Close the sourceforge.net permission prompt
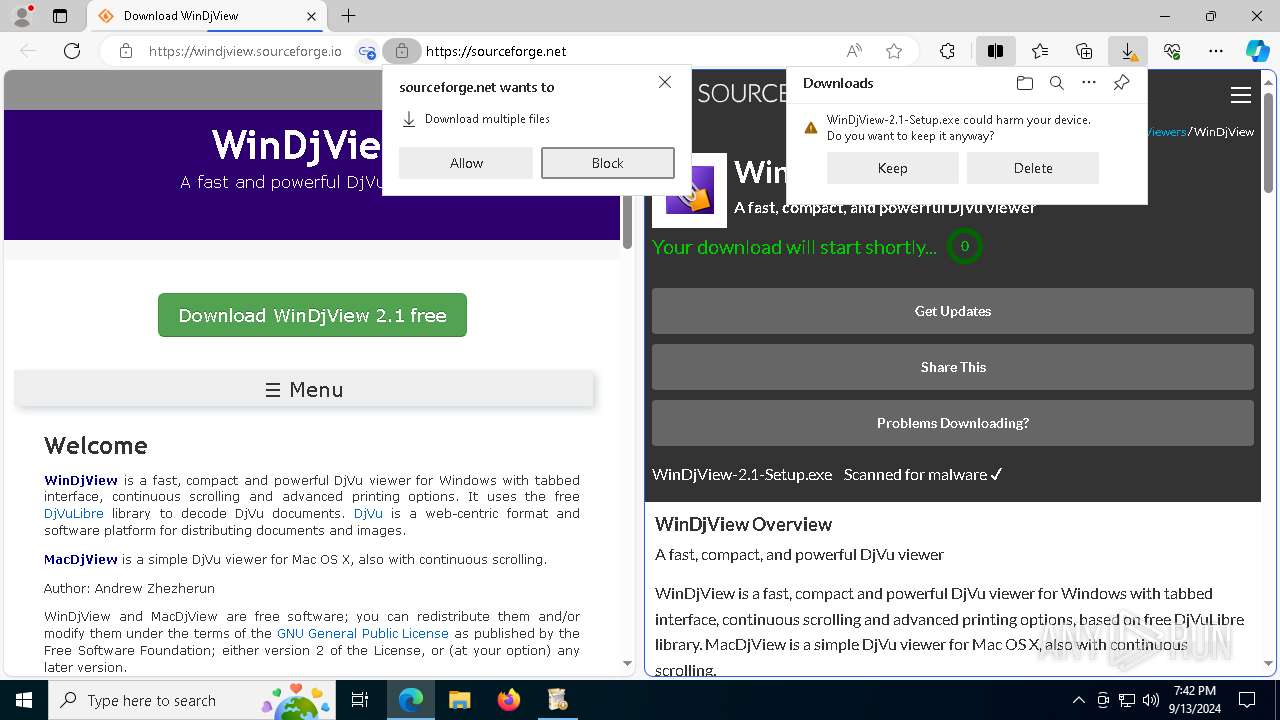The width and height of the screenshot is (1280, 720). tap(665, 82)
